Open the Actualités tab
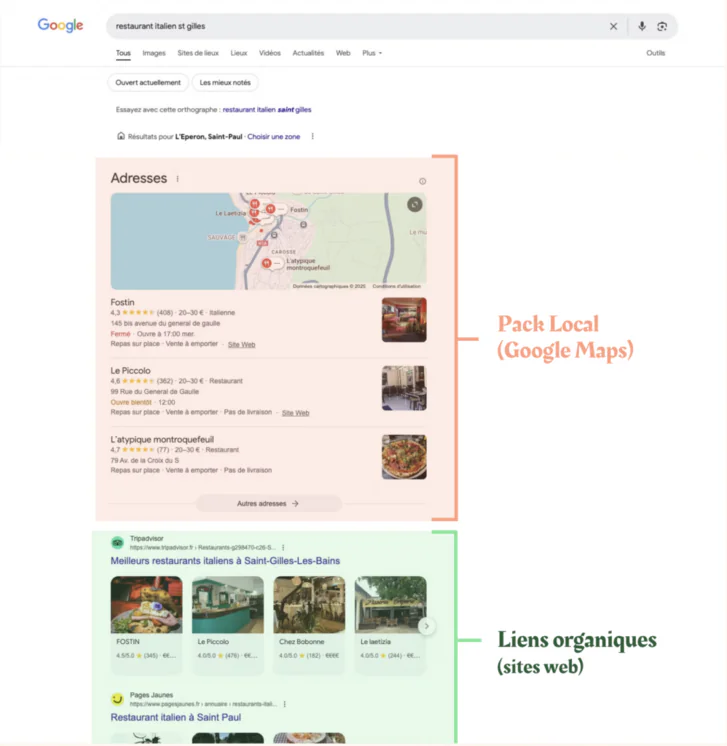 [x=308, y=53]
